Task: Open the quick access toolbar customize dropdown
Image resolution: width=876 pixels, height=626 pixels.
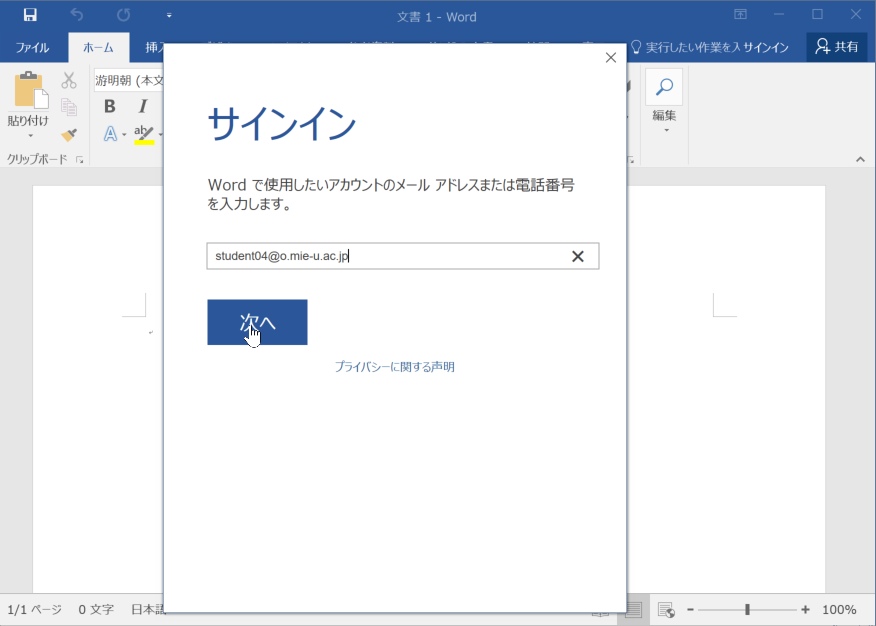Action: (x=169, y=16)
